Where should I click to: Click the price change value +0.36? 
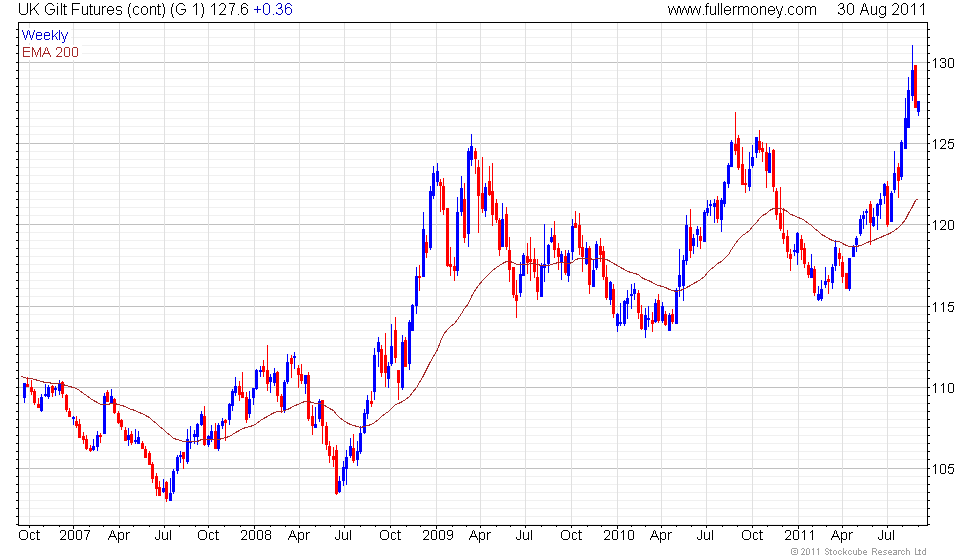[x=273, y=9]
